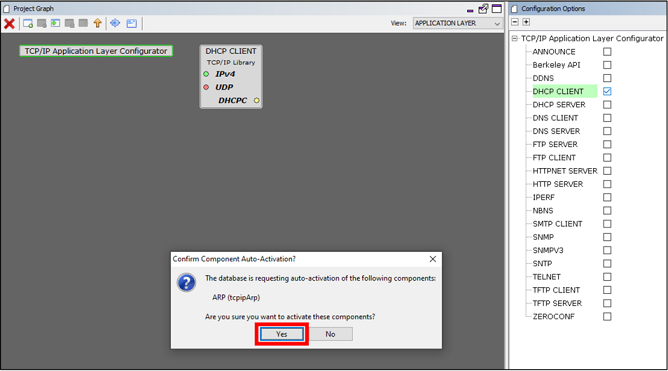Enable the HTTP SERVER checkbox

[607, 184]
